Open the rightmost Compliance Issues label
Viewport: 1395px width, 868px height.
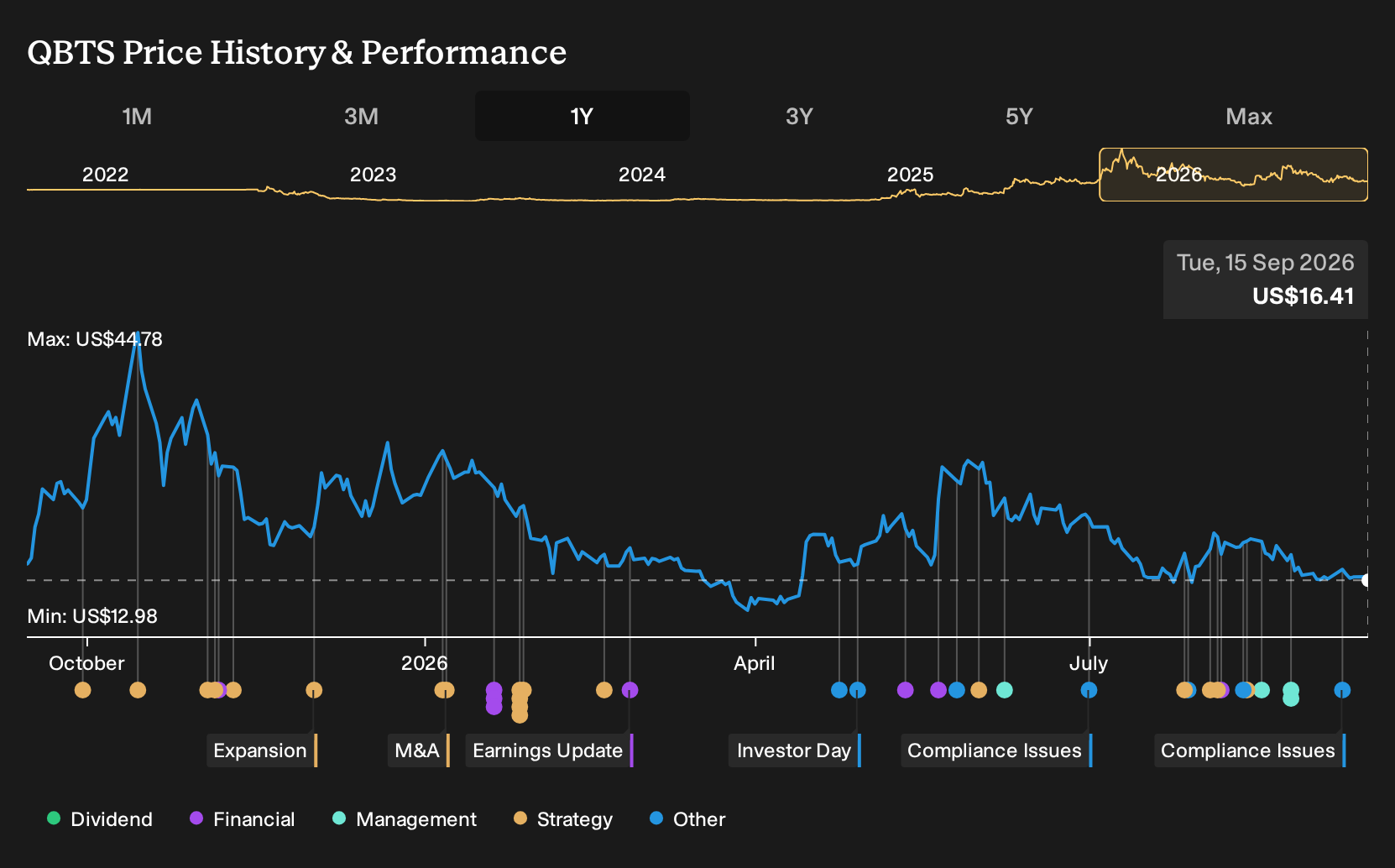point(1250,750)
